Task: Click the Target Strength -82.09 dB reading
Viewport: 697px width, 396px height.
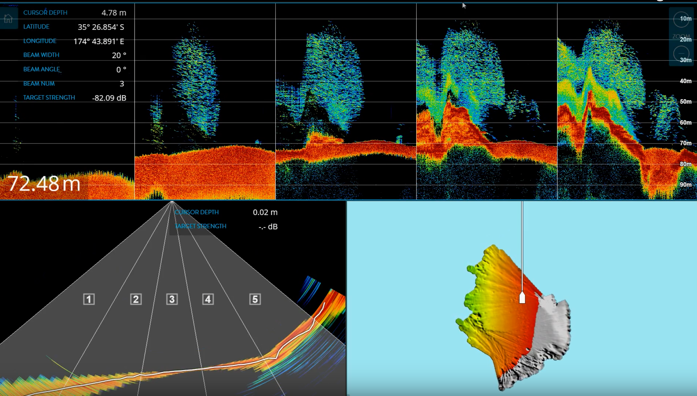Action: click(x=109, y=98)
